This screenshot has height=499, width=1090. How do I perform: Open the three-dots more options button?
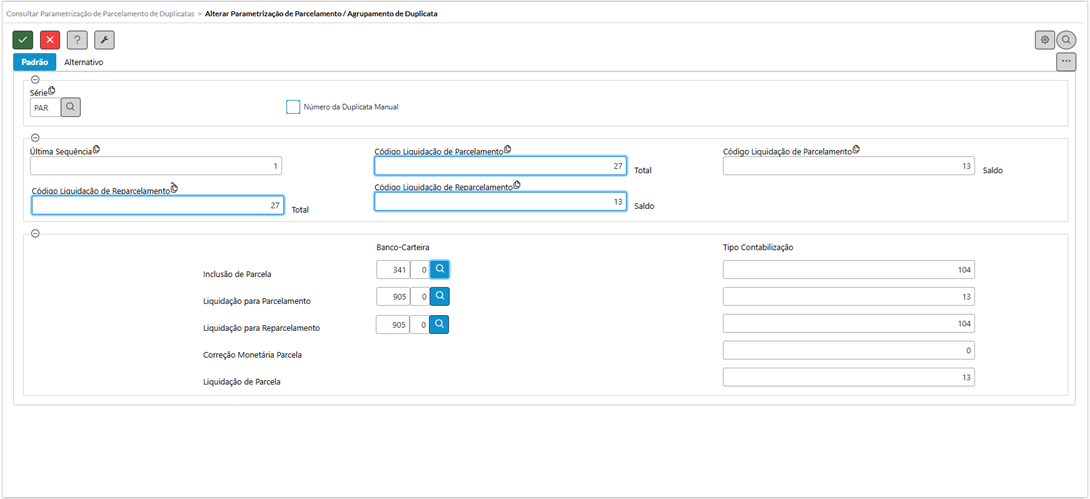pyautogui.click(x=1066, y=62)
